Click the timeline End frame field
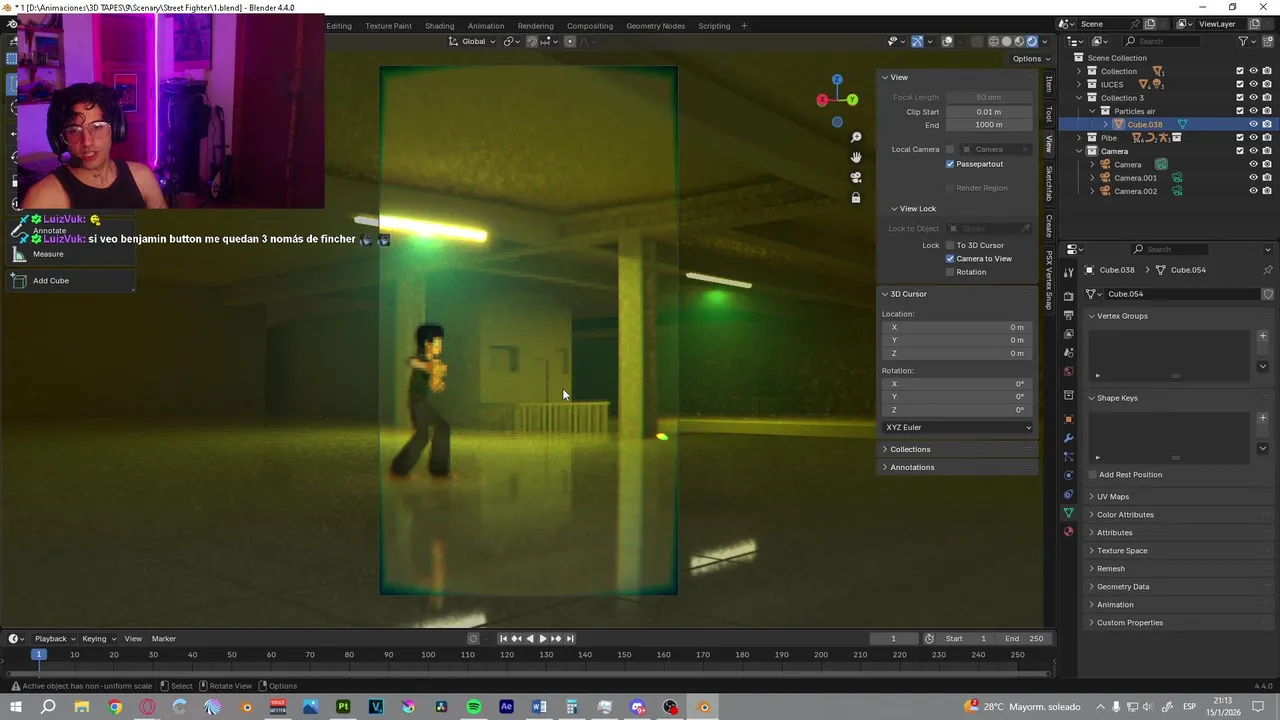 tap(1024, 639)
